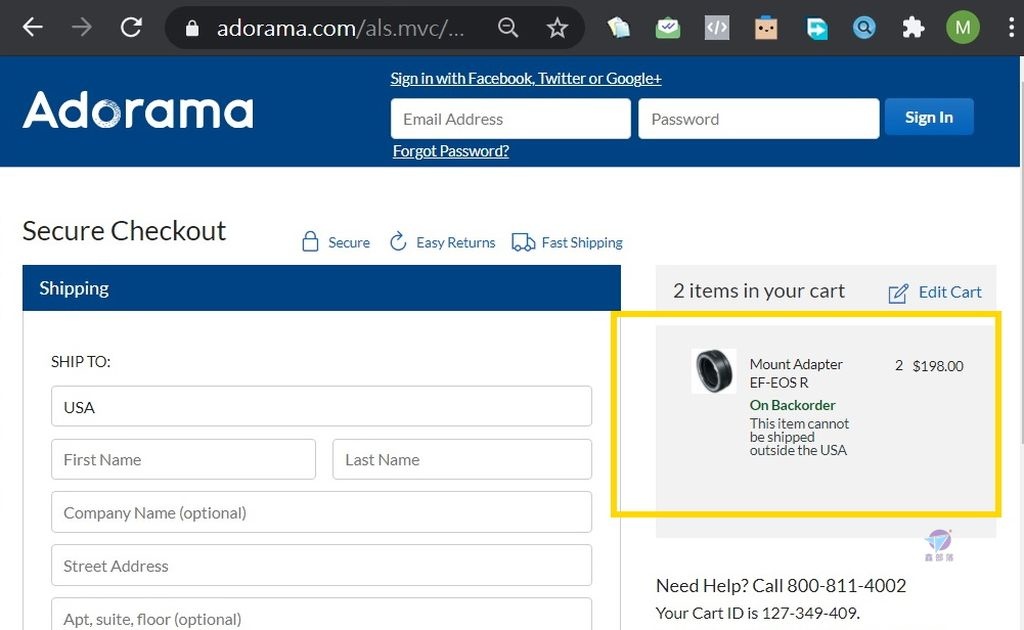This screenshot has width=1024, height=630.
Task: Click the Fast Shipping label
Action: point(582,242)
